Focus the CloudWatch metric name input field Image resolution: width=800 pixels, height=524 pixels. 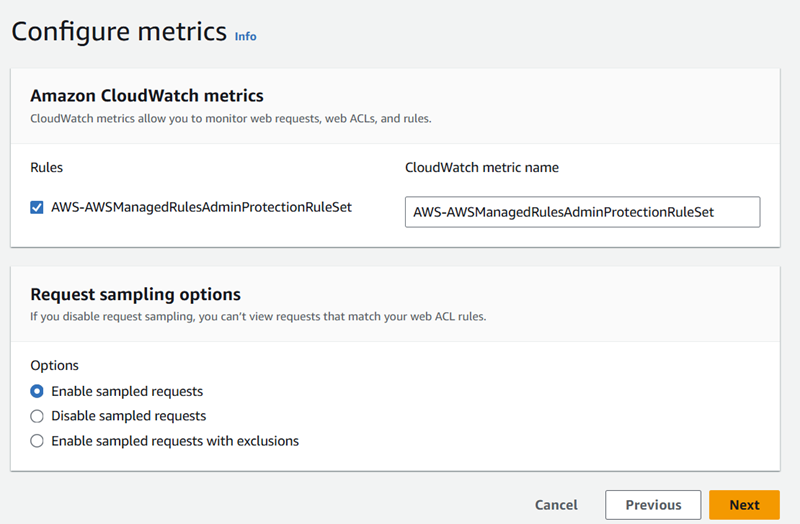pos(582,212)
